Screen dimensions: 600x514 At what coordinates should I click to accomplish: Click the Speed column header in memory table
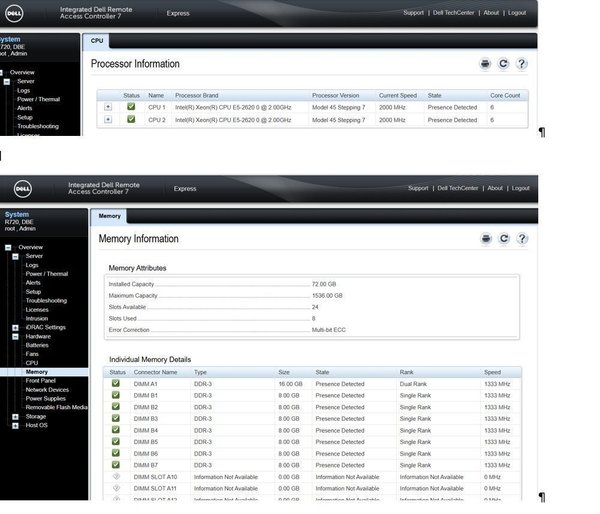[492, 372]
